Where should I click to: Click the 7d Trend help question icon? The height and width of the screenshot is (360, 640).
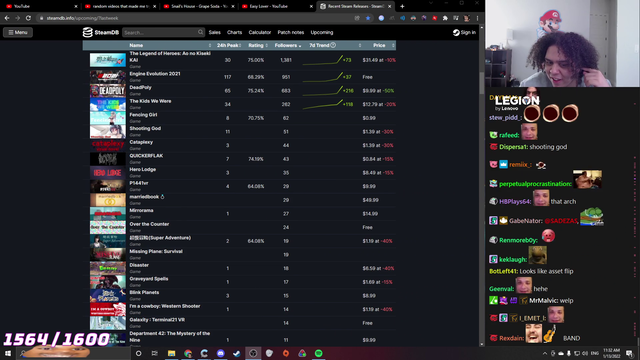pyautogui.click(x=333, y=45)
